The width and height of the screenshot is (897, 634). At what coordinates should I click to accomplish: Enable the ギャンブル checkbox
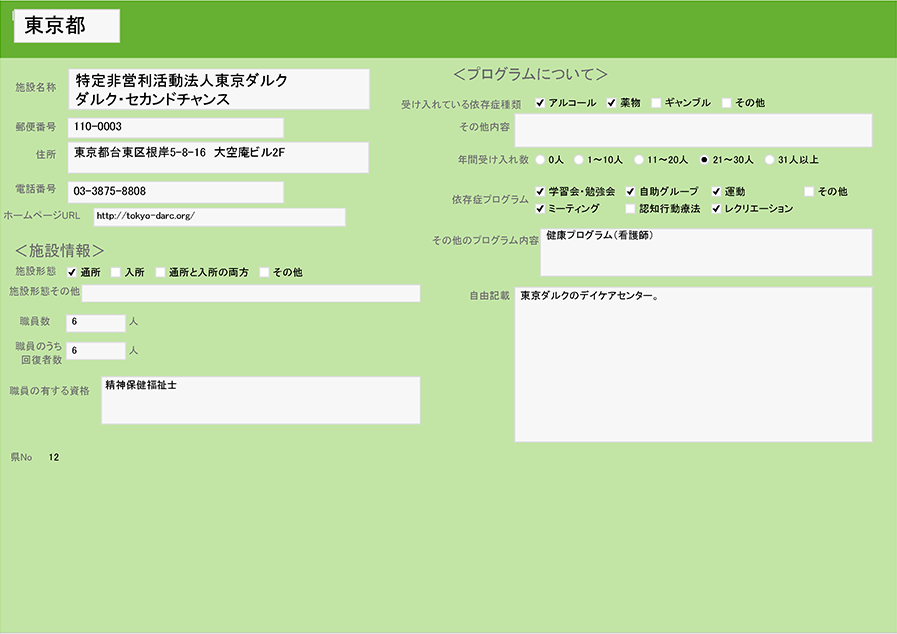coord(656,103)
